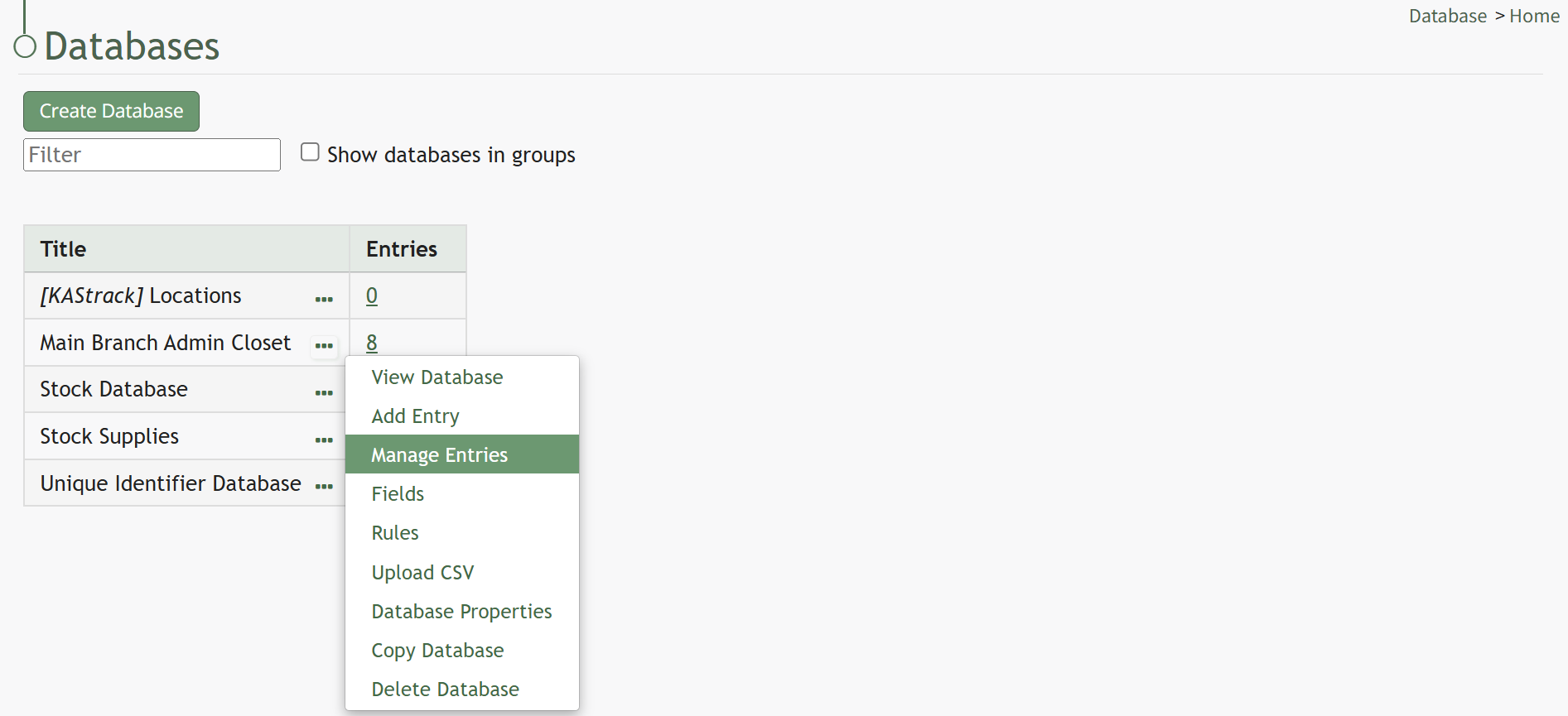Click the Database breadcrumb link
The image size is (1568, 716).
tap(1448, 16)
